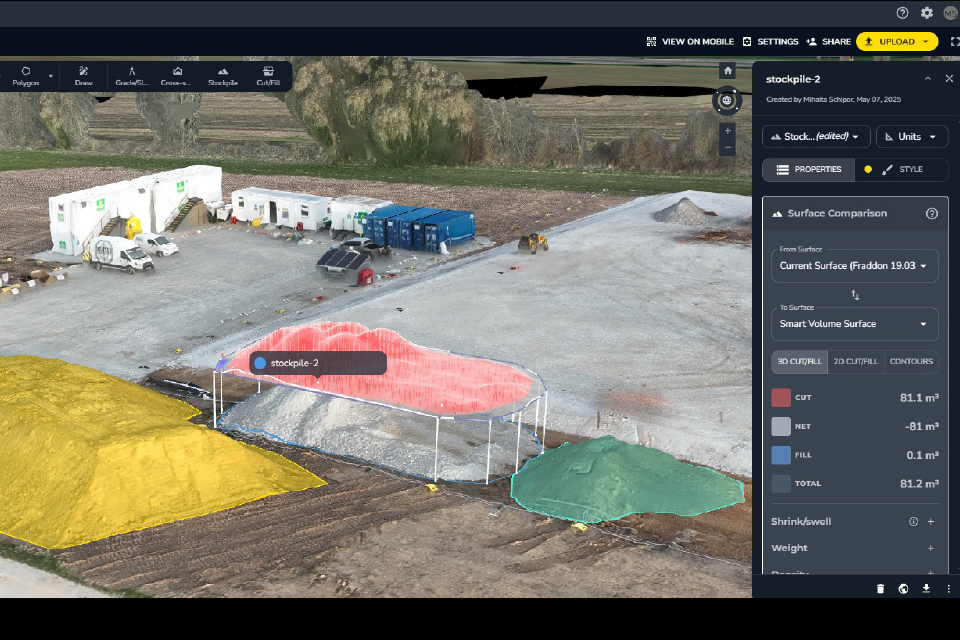Download the stockpile-2 measurement

tap(926, 588)
